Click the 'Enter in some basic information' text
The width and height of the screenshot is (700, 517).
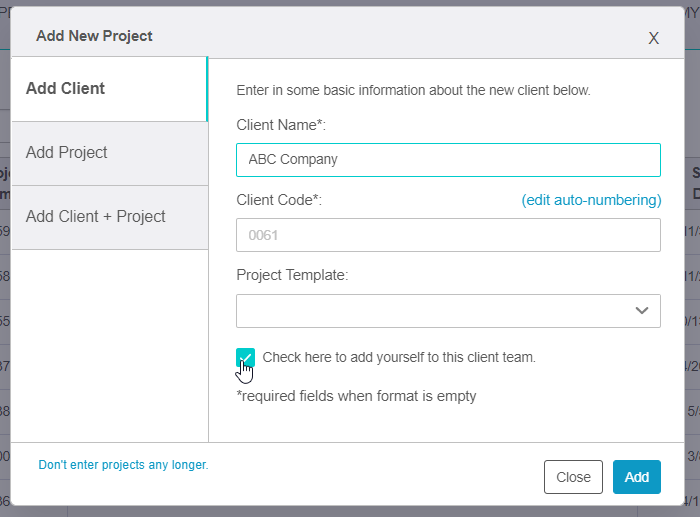pyautogui.click(x=413, y=90)
